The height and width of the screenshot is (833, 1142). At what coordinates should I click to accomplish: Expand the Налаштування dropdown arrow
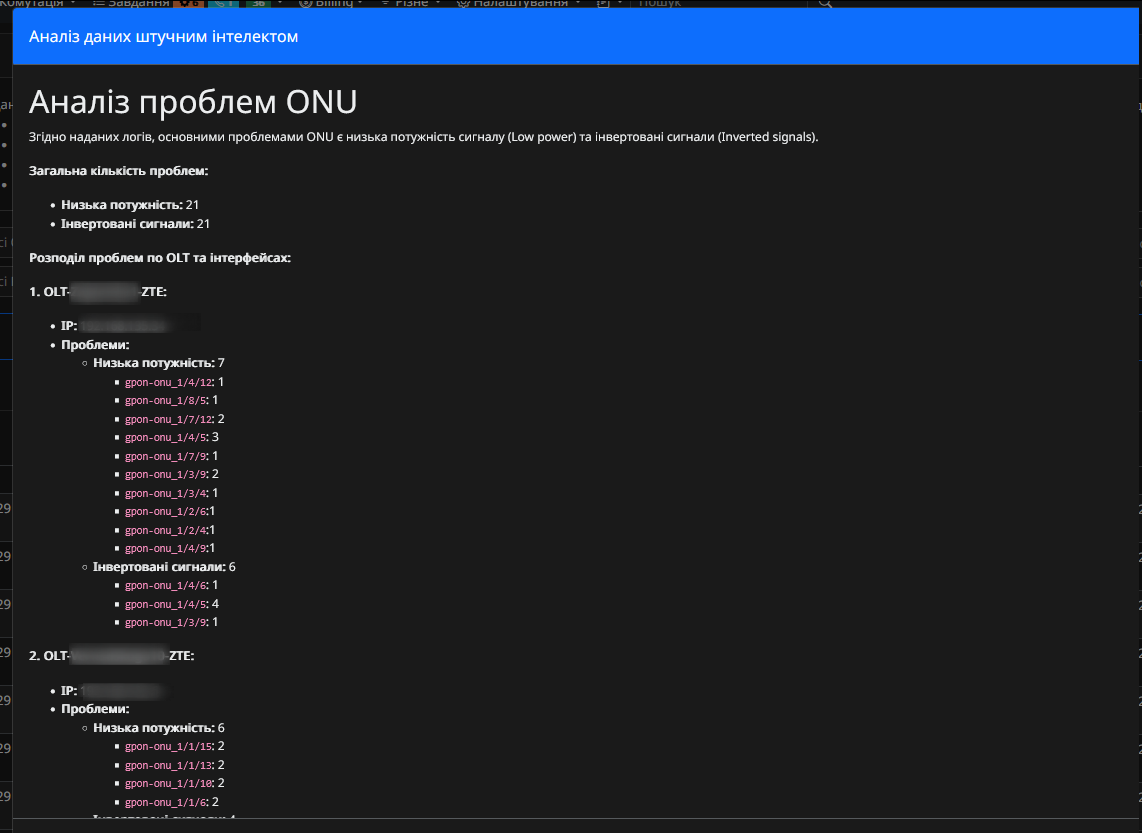pos(578,4)
